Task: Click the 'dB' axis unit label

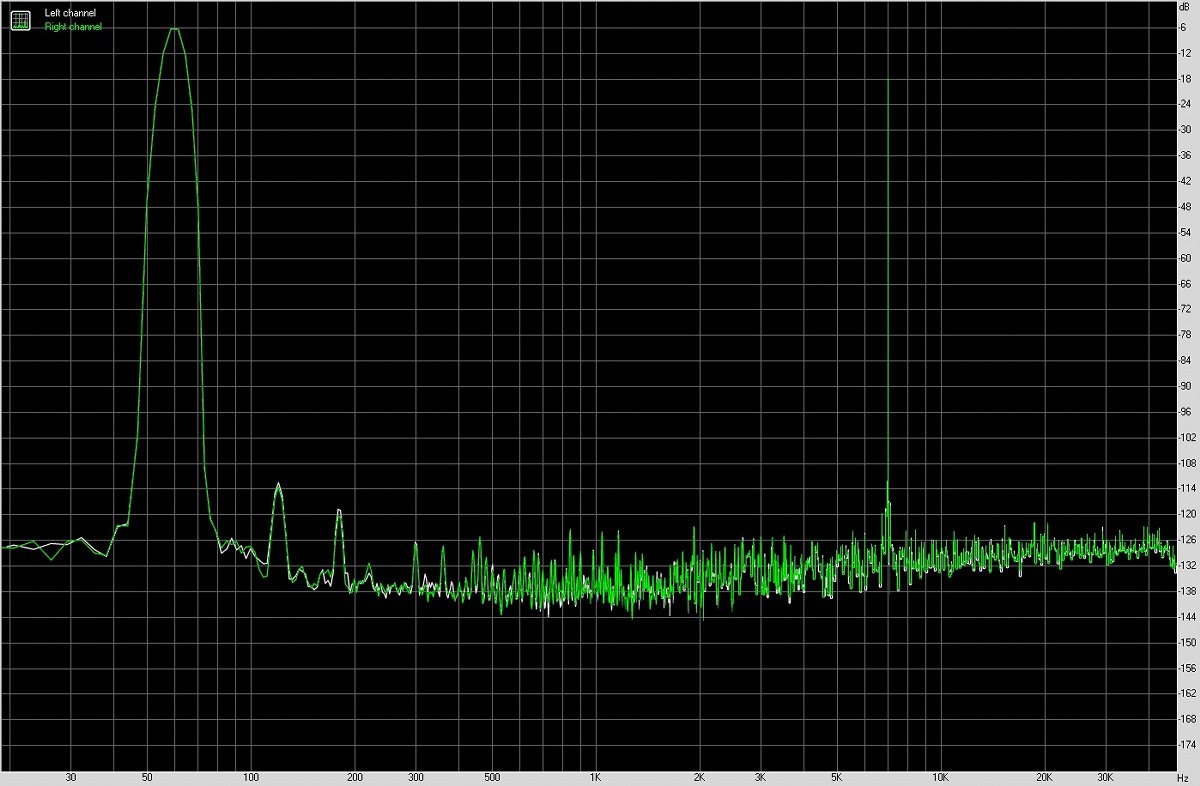Action: point(1184,8)
